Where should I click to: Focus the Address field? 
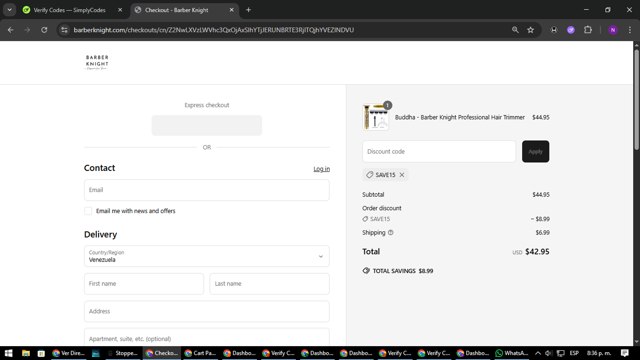pos(207,311)
